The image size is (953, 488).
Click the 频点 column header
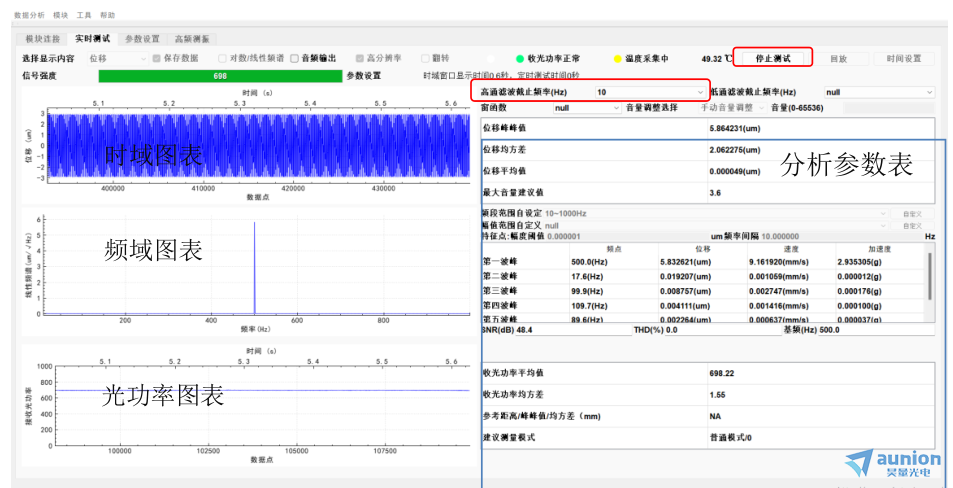click(x=614, y=249)
